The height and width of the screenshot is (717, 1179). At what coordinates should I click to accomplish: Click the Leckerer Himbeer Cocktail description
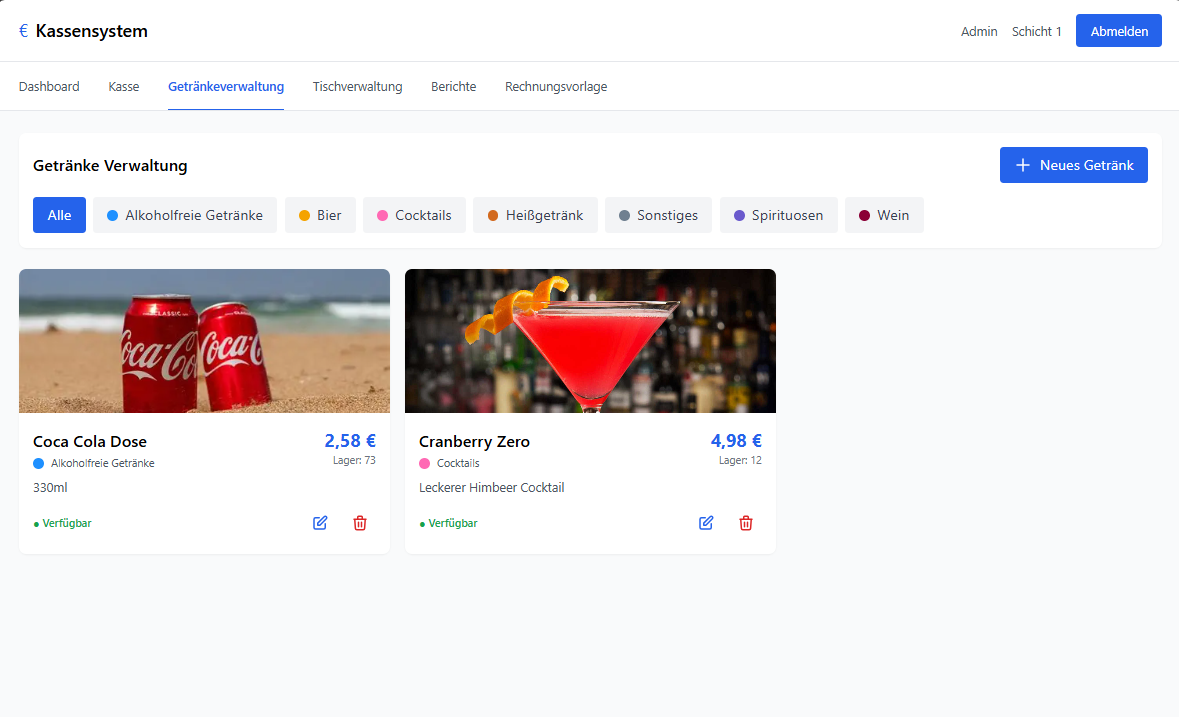[492, 488]
